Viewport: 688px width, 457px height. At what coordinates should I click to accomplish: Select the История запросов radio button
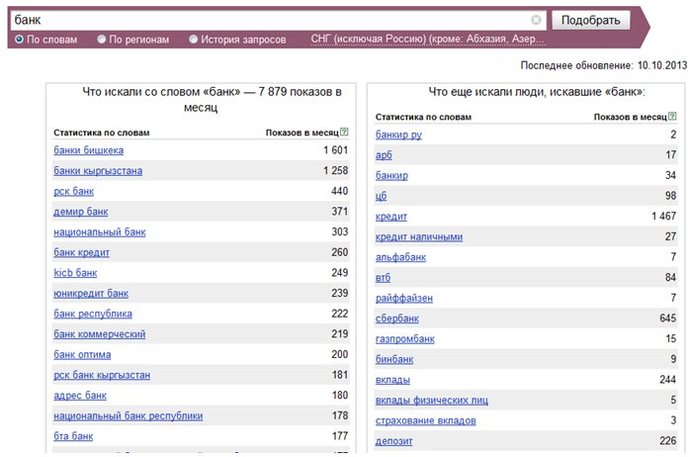tap(193, 39)
